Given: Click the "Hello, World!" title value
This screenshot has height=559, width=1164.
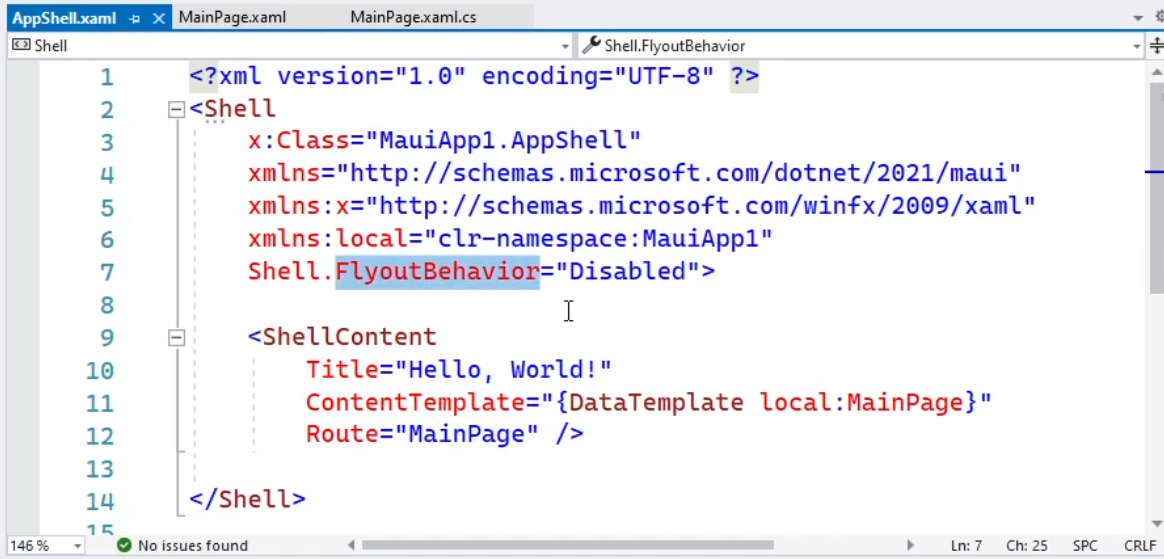Looking at the screenshot, I should coord(503,369).
